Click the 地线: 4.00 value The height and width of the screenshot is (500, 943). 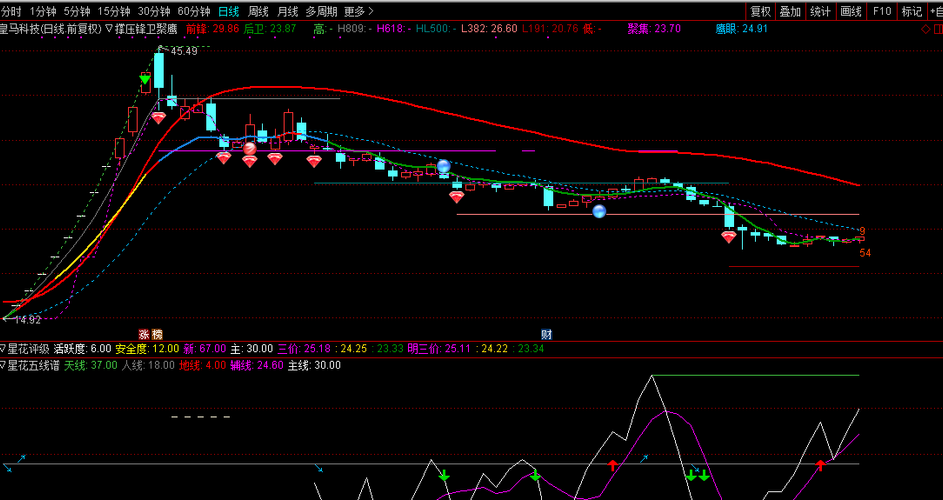pos(203,365)
